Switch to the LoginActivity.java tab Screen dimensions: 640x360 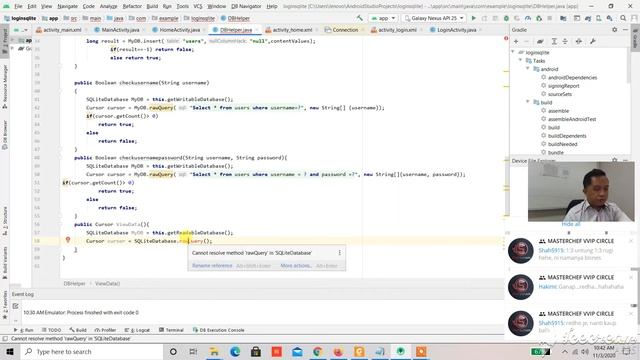pos(456,30)
